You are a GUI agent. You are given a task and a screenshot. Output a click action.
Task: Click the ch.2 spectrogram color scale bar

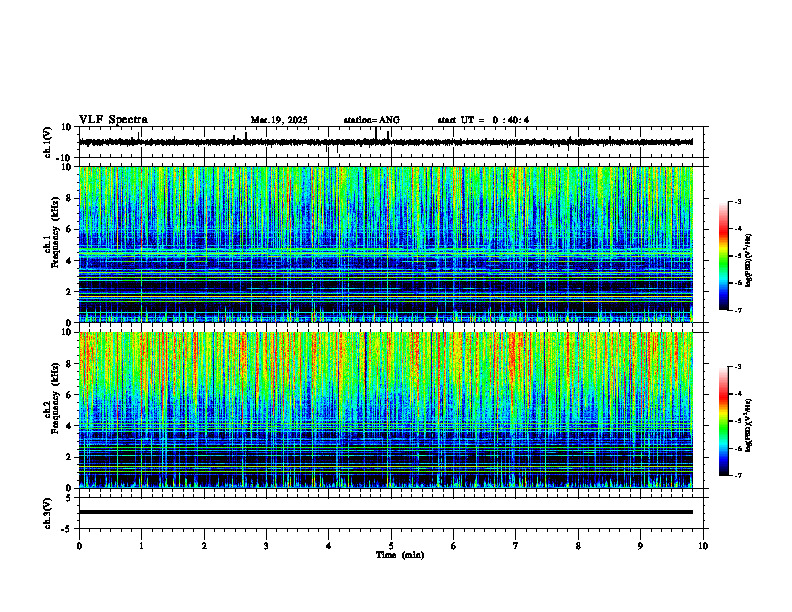(x=723, y=421)
